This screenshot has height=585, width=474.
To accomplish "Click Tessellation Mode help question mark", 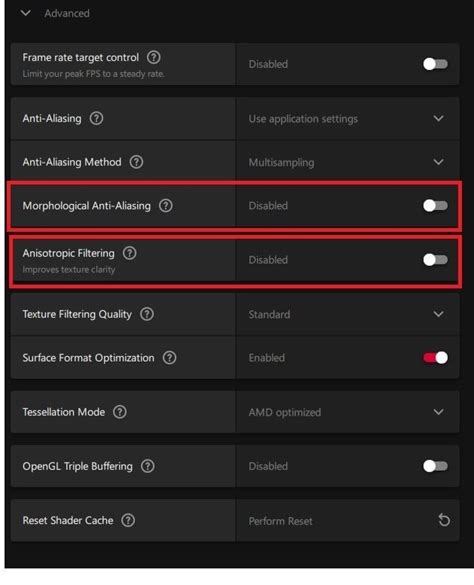I will tap(120, 412).
